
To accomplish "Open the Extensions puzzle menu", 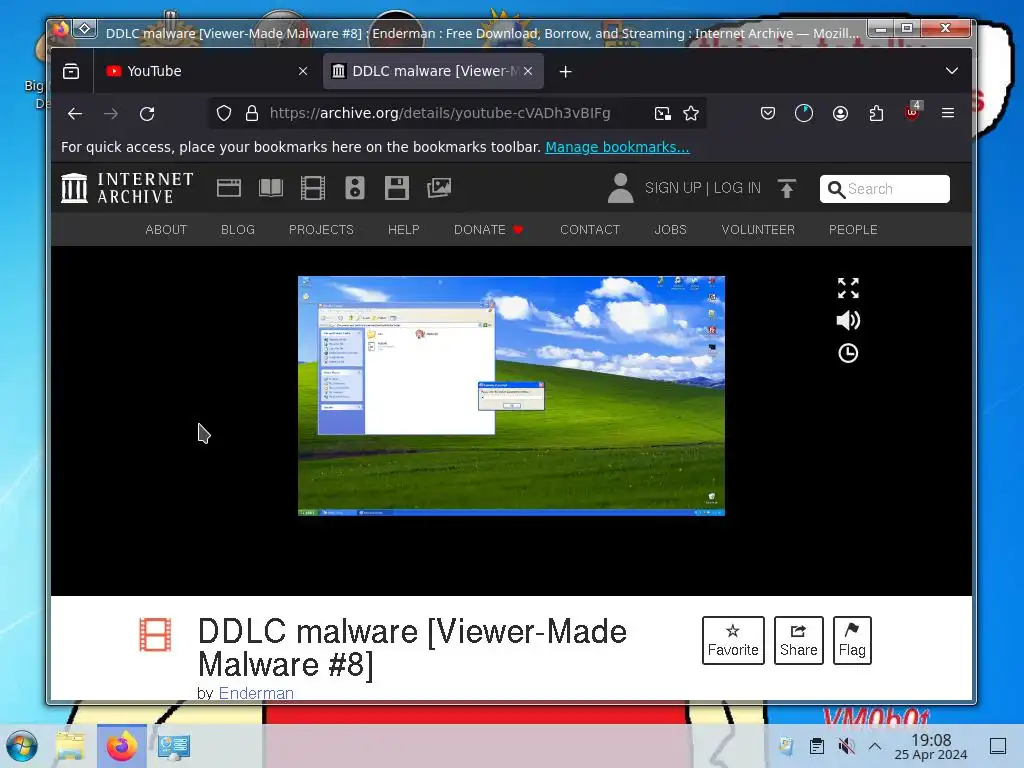I will click(876, 114).
